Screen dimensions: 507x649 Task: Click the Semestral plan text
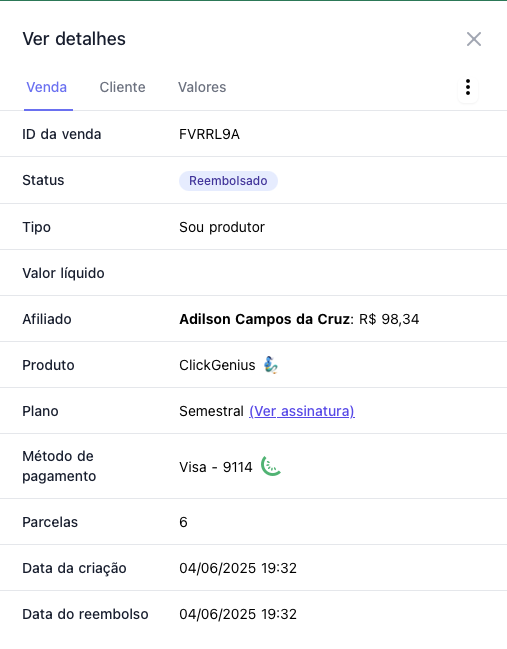pos(211,411)
